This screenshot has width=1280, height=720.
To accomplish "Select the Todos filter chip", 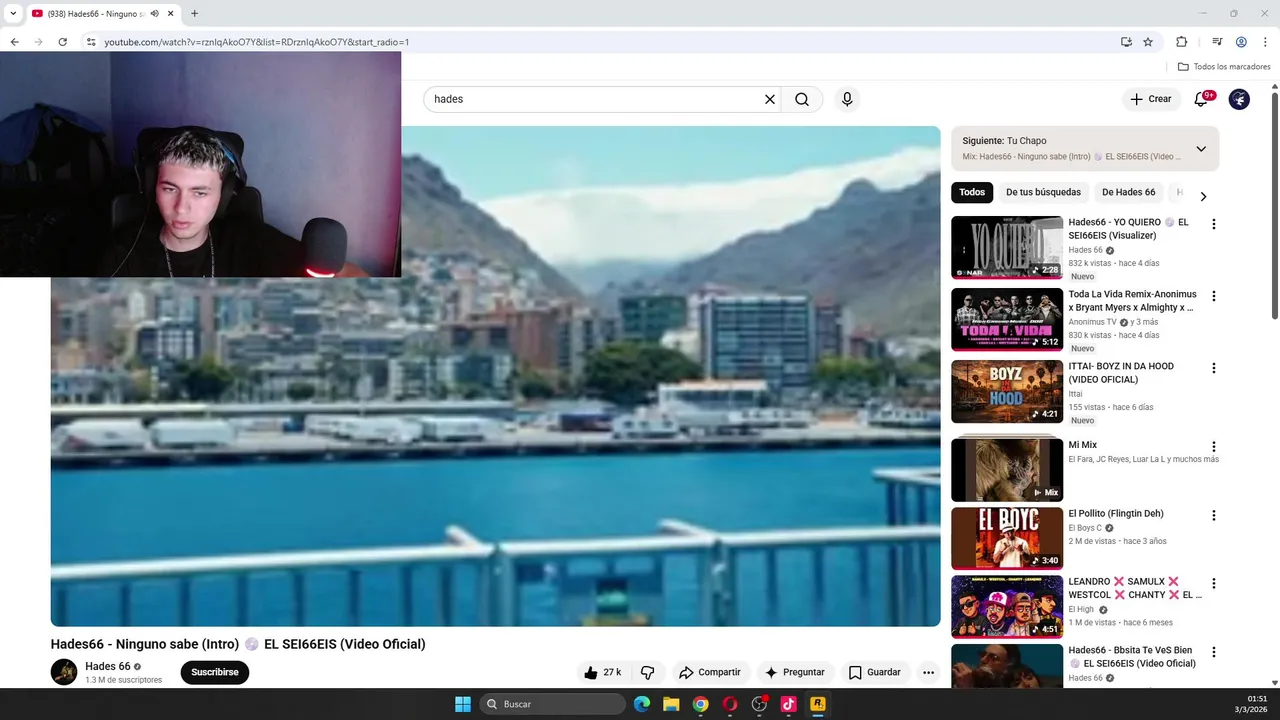I will [x=972, y=192].
